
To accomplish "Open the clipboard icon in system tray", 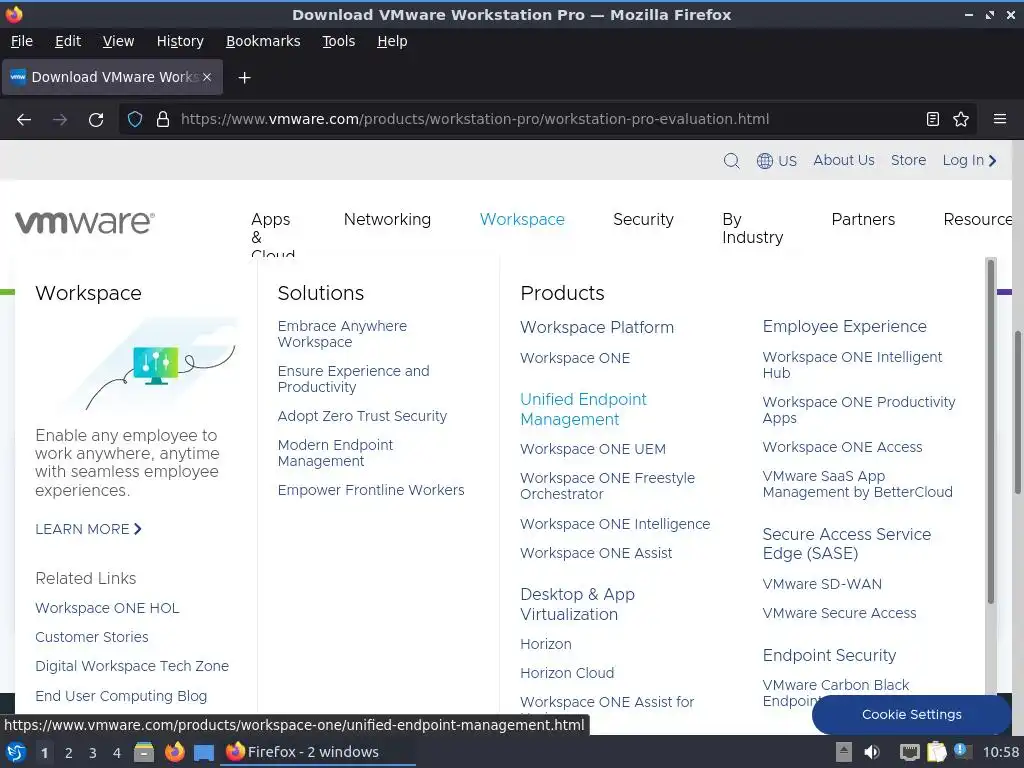I will (x=936, y=752).
